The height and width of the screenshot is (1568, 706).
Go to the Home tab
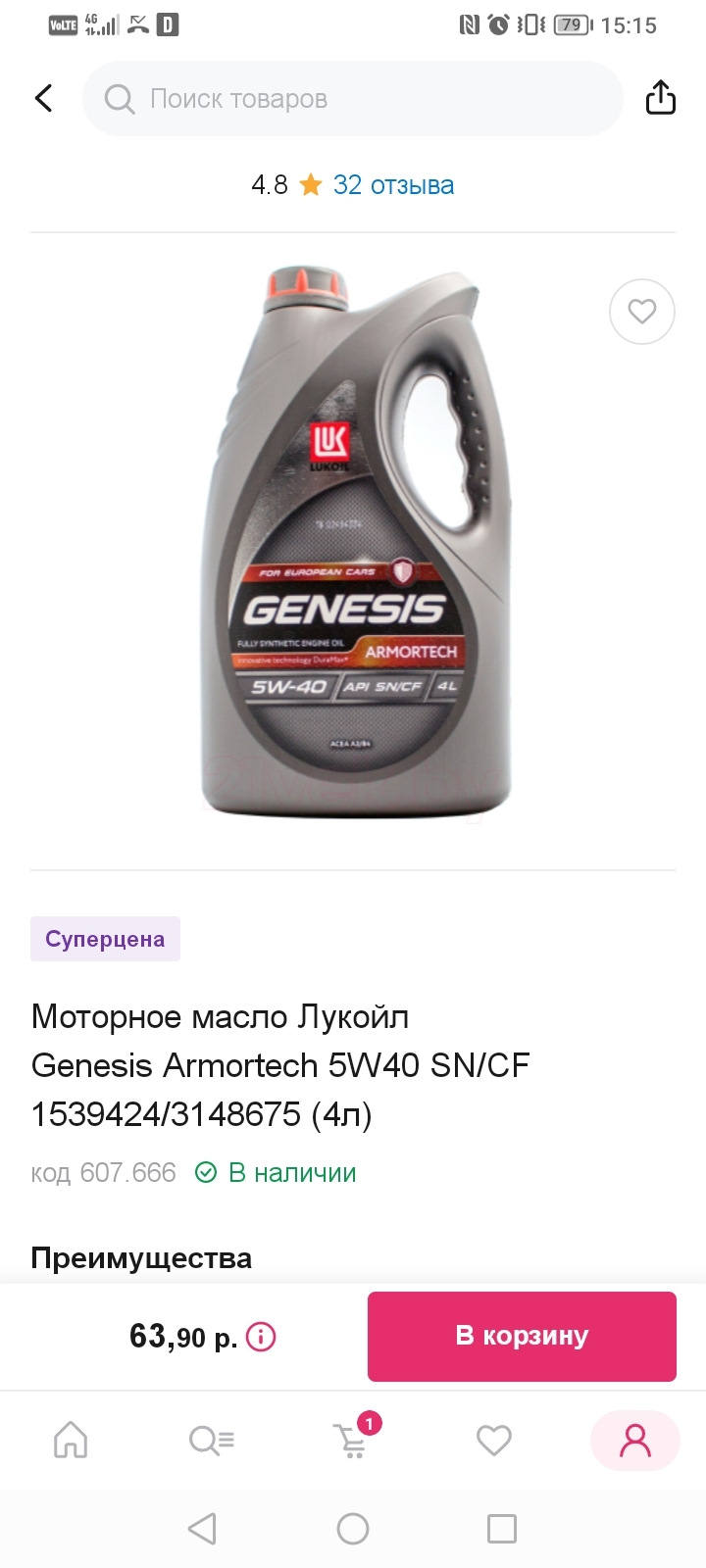[71, 1441]
